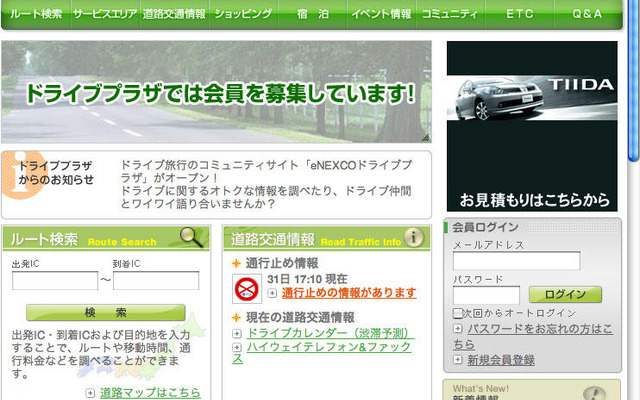Screen dimensions: 640x400
Task: Click arrow icon beside 道路マップはこちら
Action: click(90, 393)
